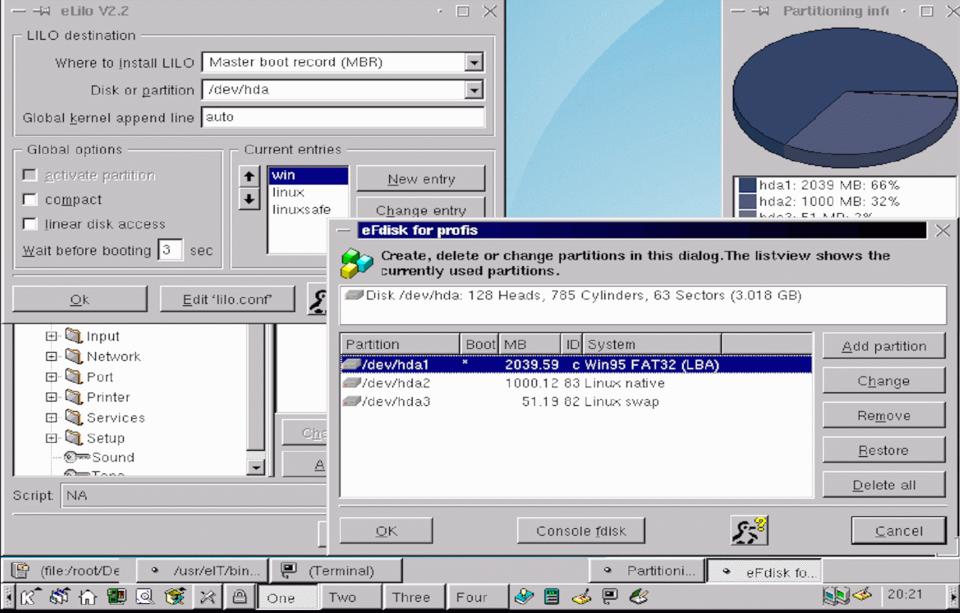Viewport: 960px width, 613px height.
Task: Click the /dev/hda2 partition disk icon
Action: tap(350, 383)
